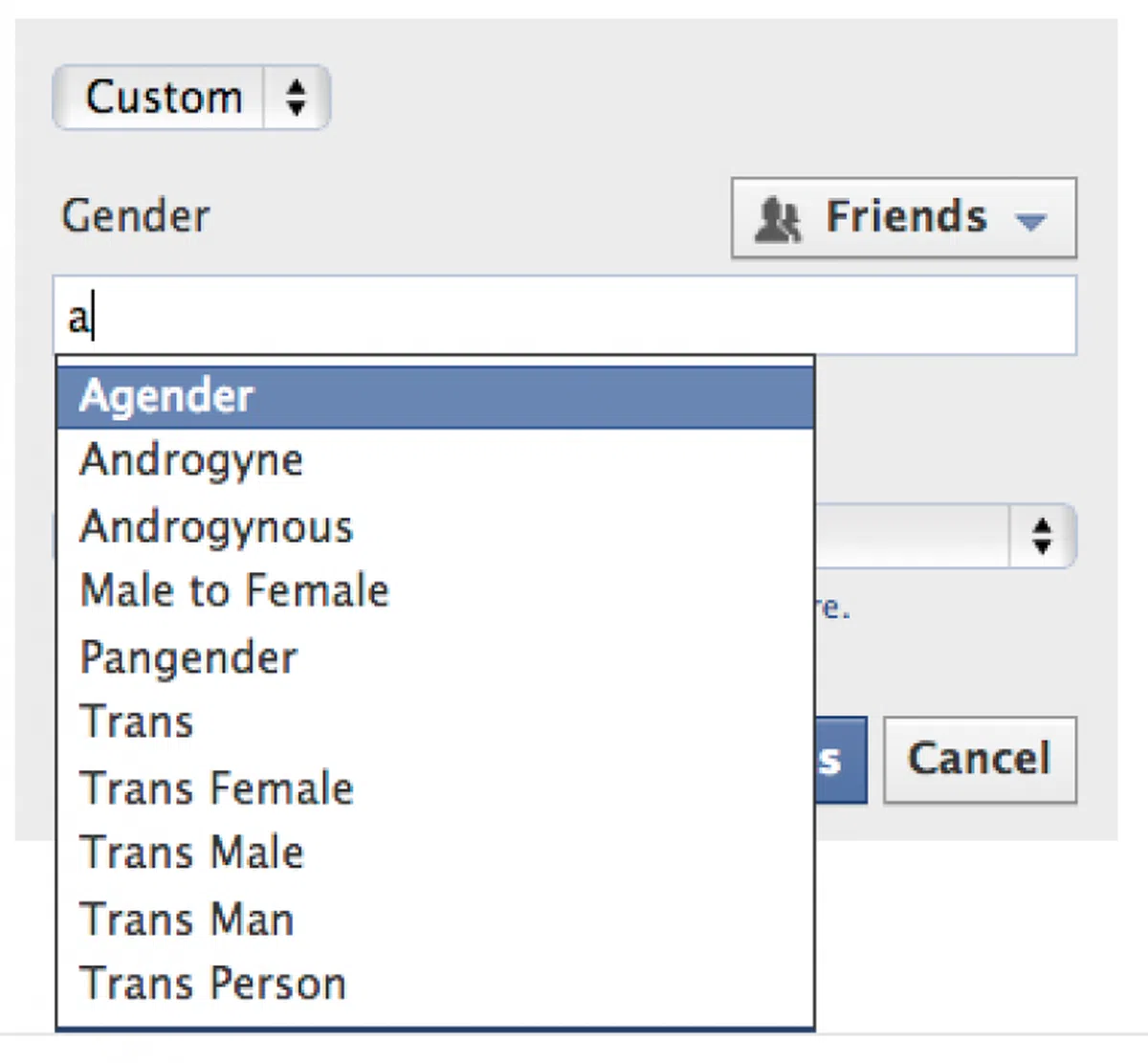Open the Custom gender type dropdown

[163, 98]
